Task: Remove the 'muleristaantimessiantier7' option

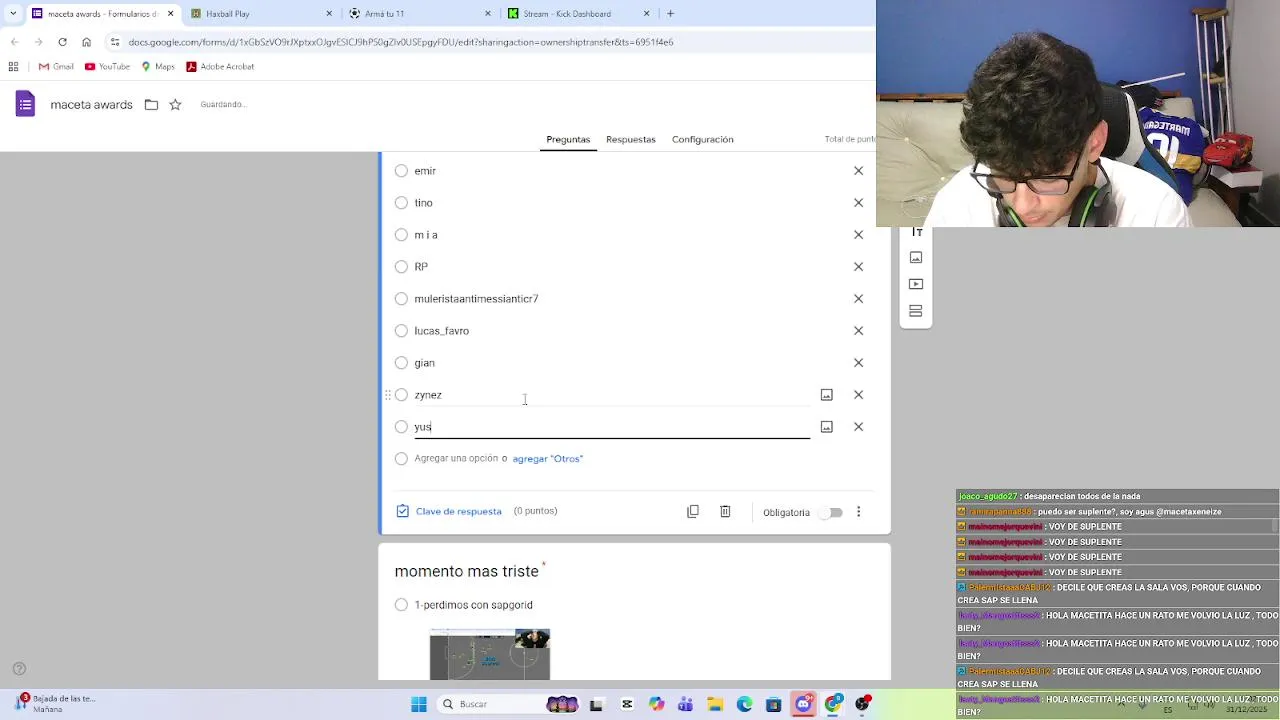Action: [858, 299]
